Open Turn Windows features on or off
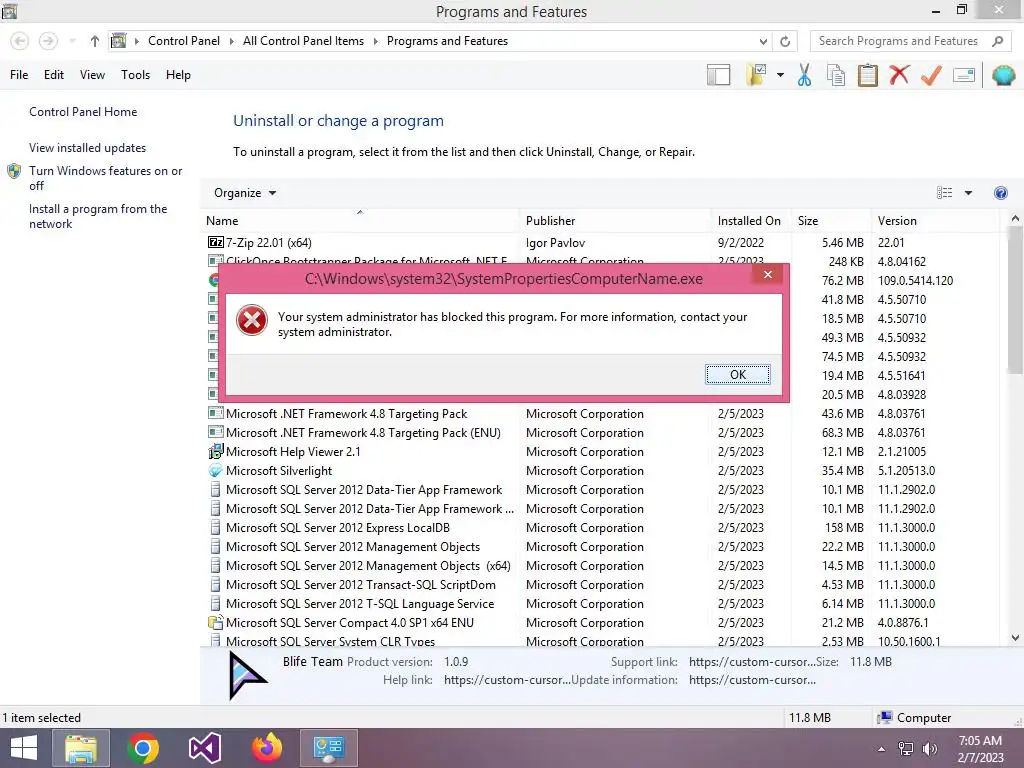The image size is (1024, 768). pyautogui.click(x=105, y=178)
